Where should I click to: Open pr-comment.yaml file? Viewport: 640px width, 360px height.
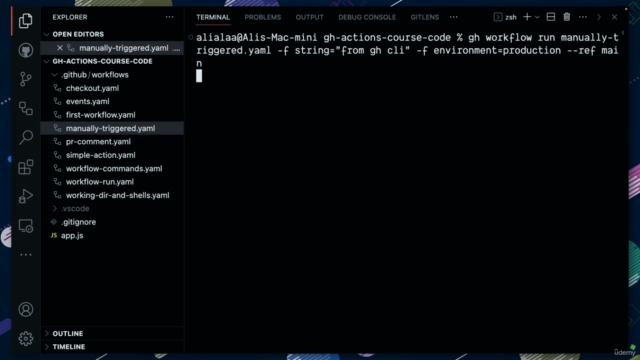(x=98, y=142)
